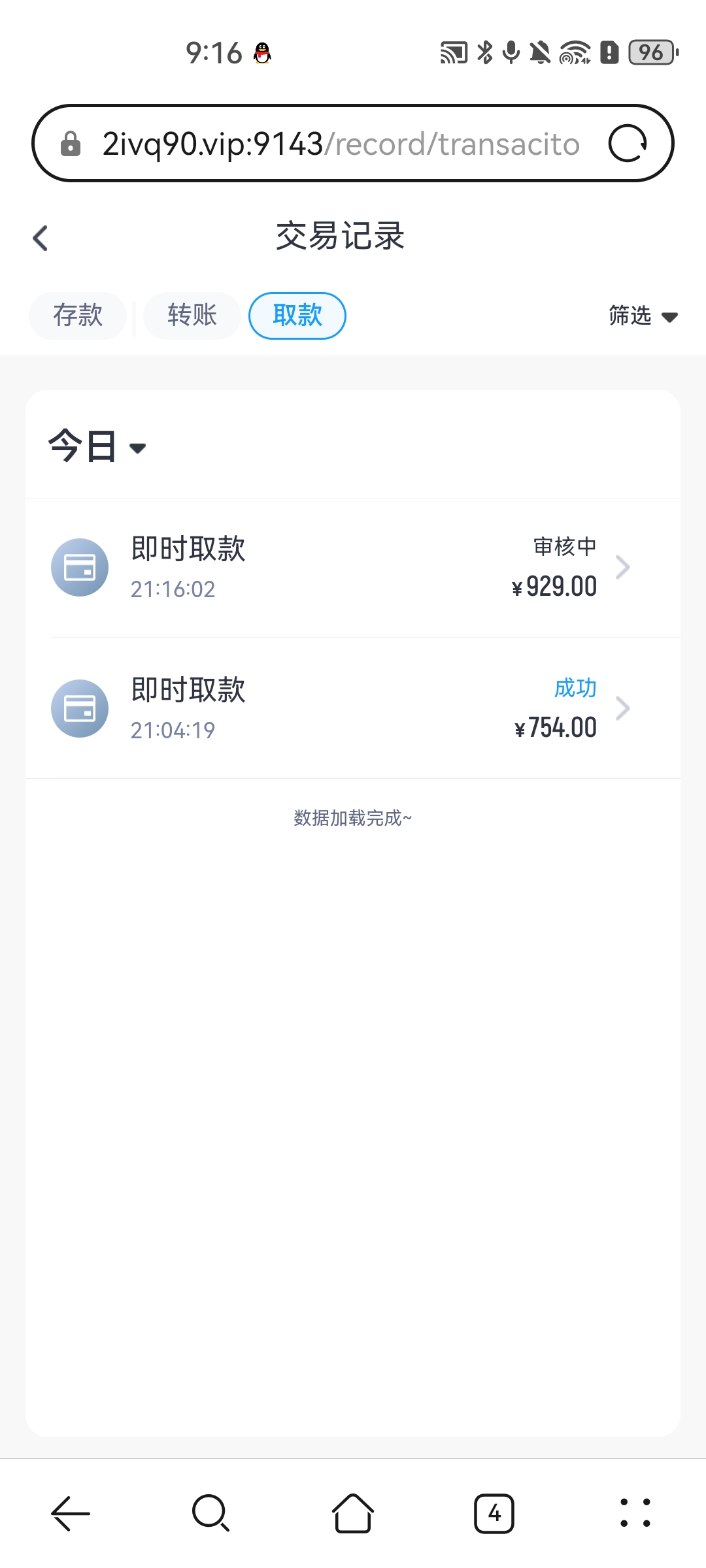Open browser search magnifier icon
The width and height of the screenshot is (706, 1568).
(210, 1513)
